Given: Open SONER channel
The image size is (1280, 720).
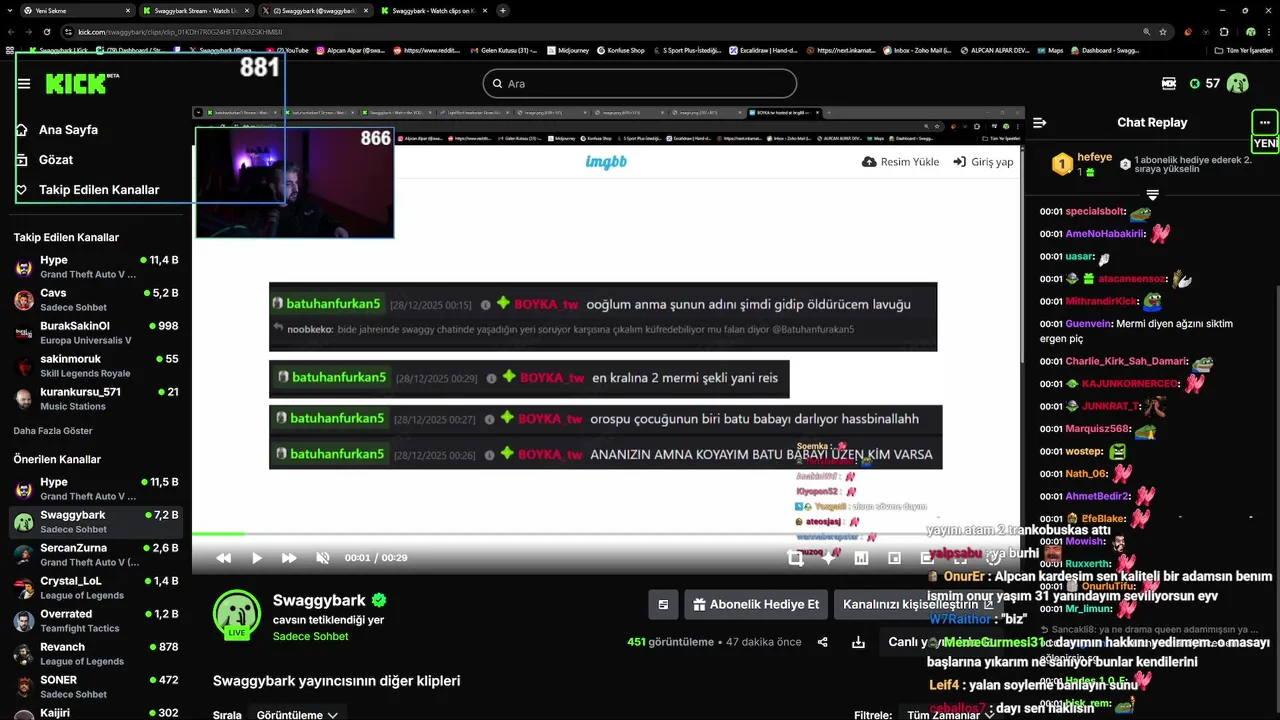Looking at the screenshot, I should tap(96, 687).
